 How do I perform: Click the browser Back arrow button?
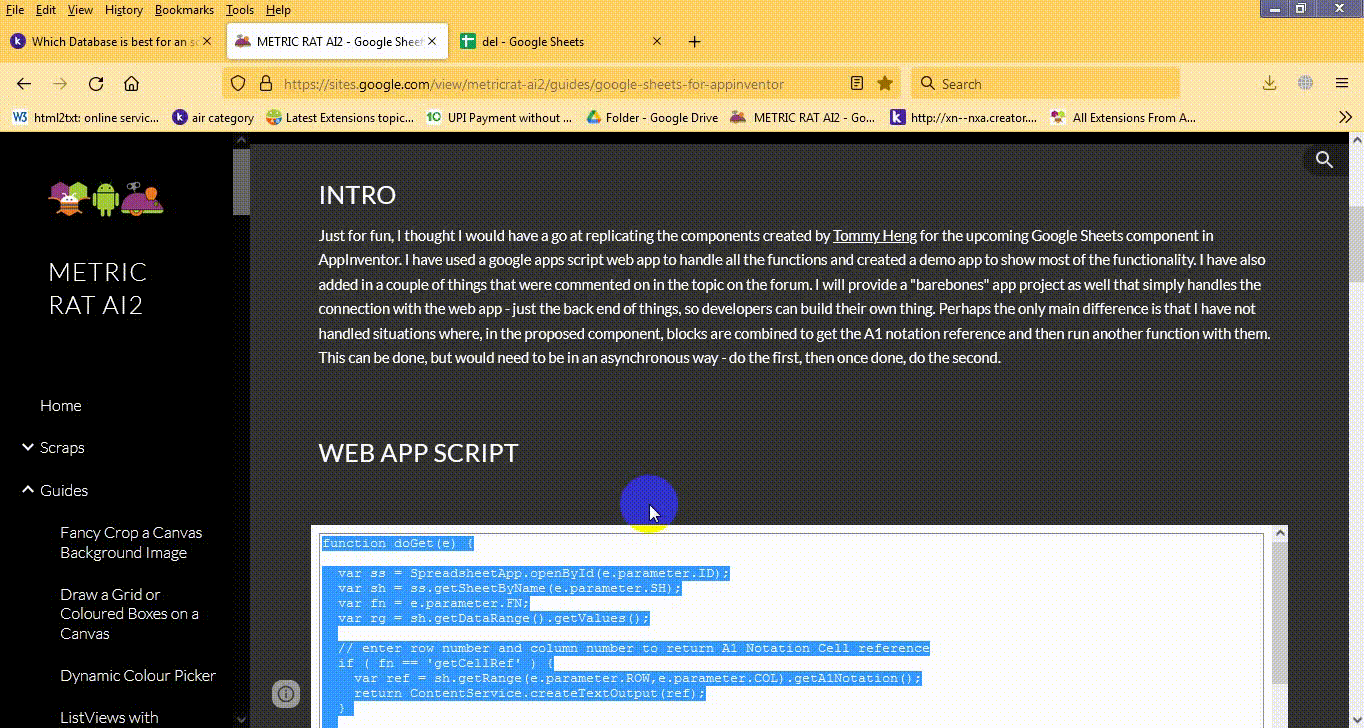pos(24,84)
